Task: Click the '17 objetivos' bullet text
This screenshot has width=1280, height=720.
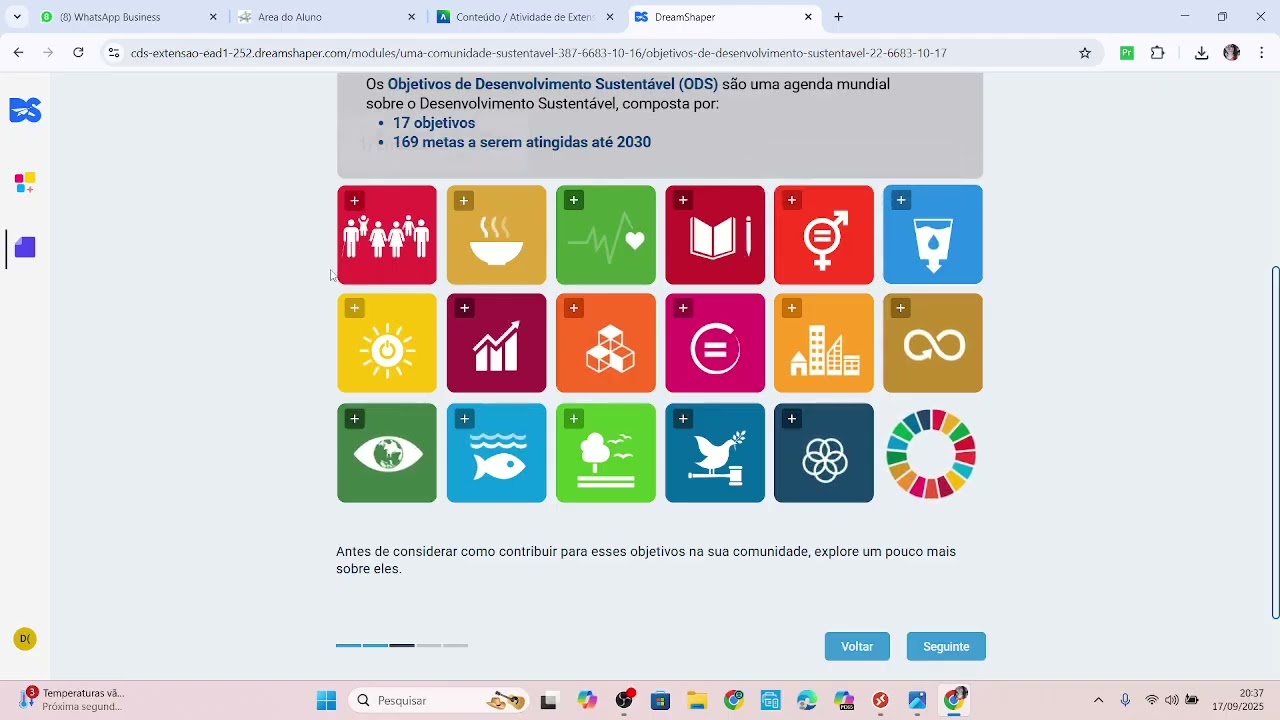Action: (434, 123)
